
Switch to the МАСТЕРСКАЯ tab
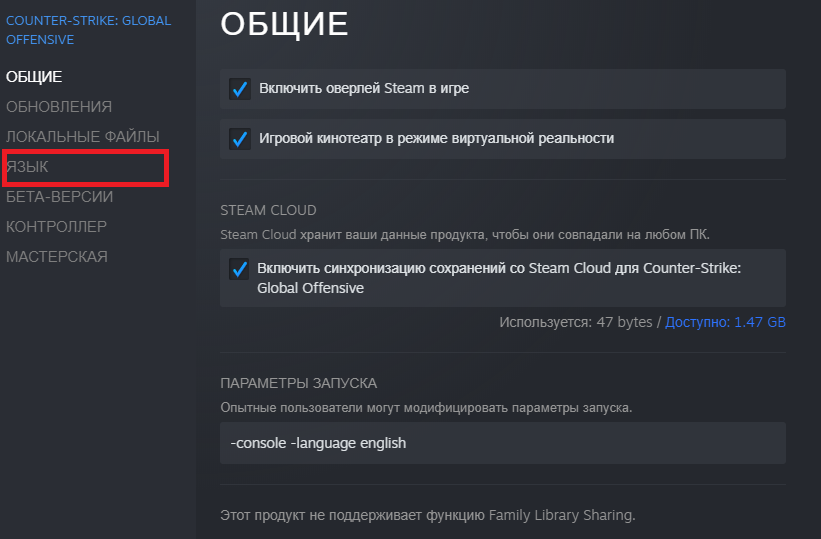click(57, 257)
